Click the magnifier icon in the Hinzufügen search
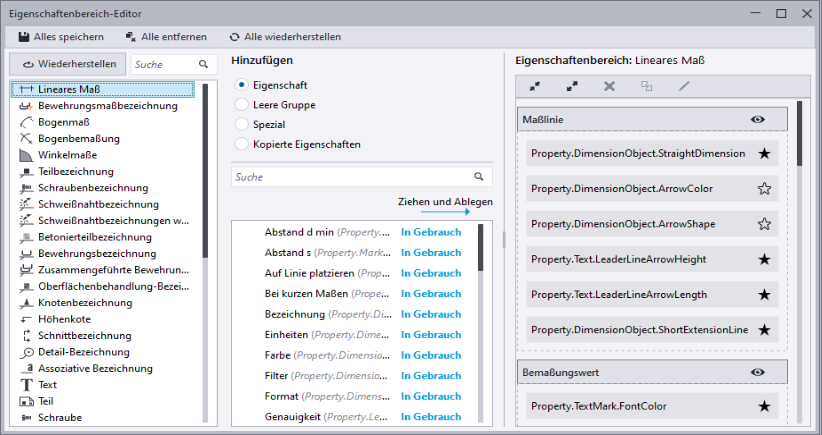The width and height of the screenshot is (822, 435). pyautogui.click(x=480, y=177)
